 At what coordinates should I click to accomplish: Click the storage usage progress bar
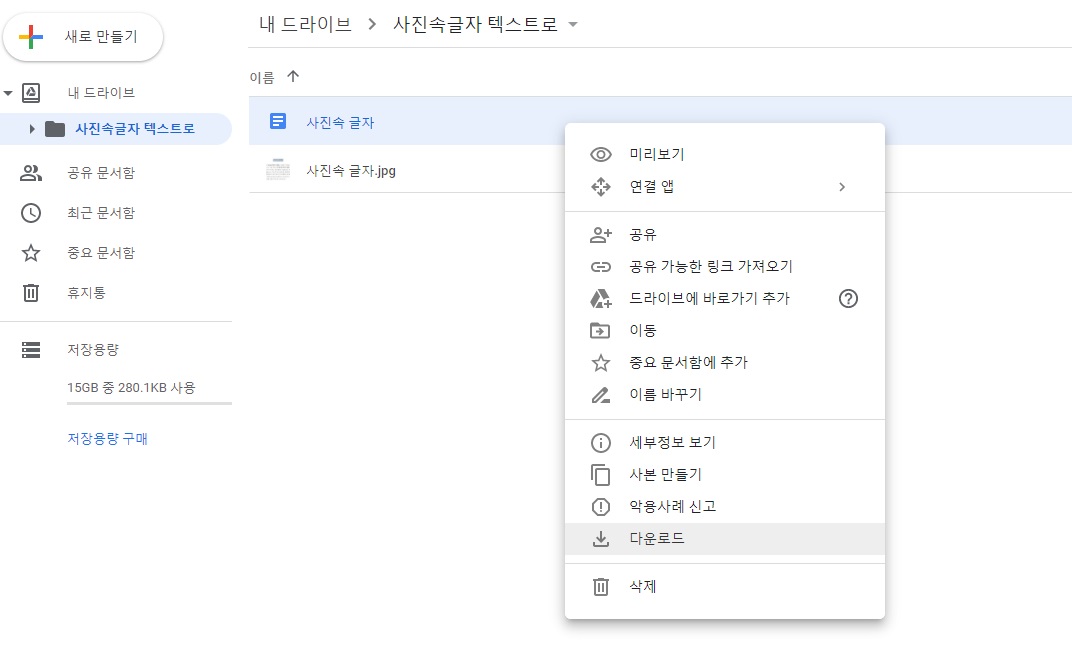tap(148, 402)
